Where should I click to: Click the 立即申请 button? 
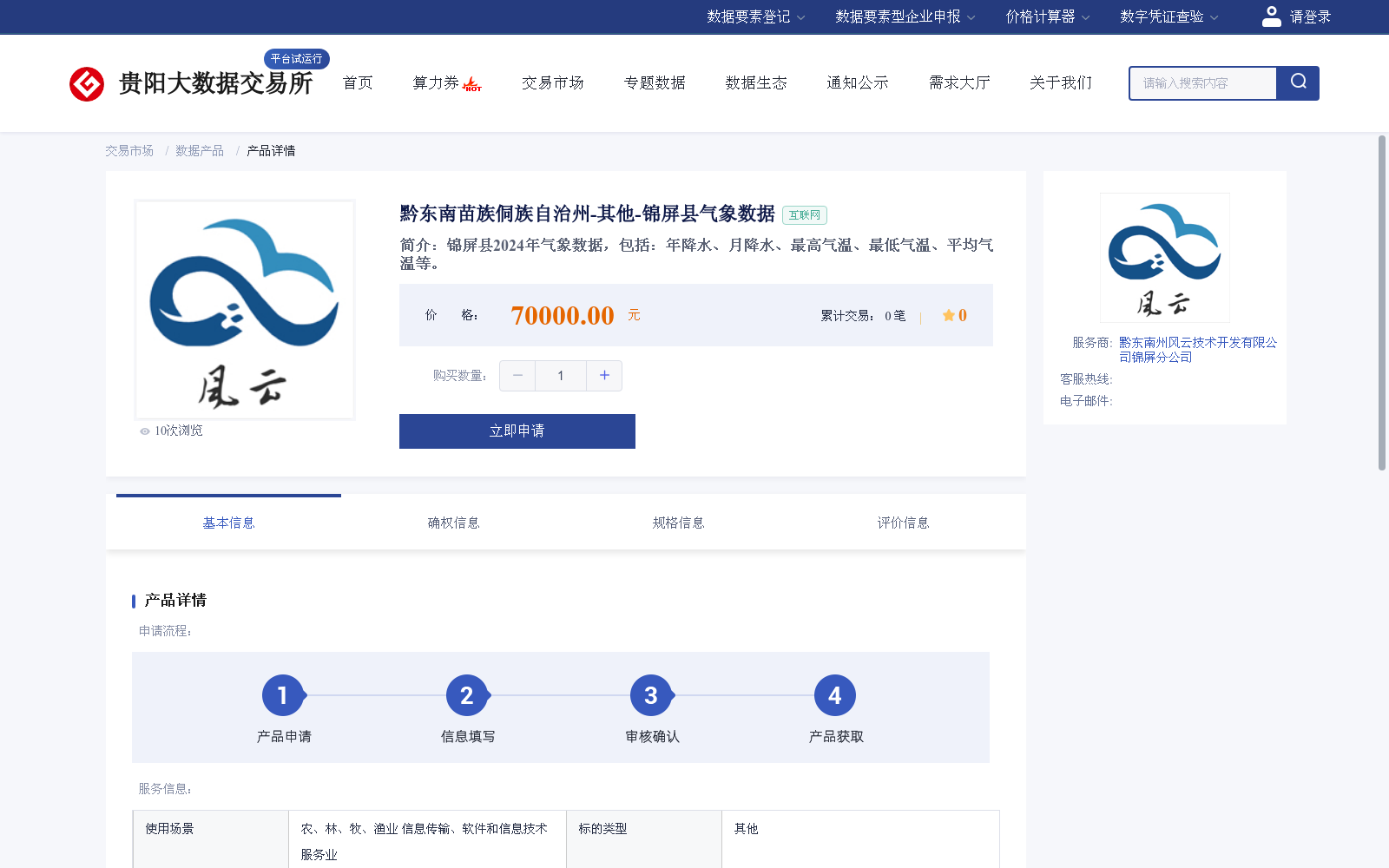click(517, 431)
